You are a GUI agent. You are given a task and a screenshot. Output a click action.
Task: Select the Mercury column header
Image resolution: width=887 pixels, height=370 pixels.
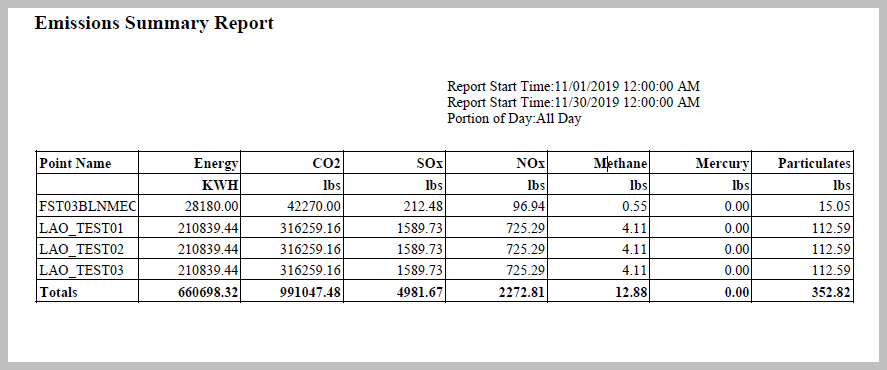tap(722, 164)
